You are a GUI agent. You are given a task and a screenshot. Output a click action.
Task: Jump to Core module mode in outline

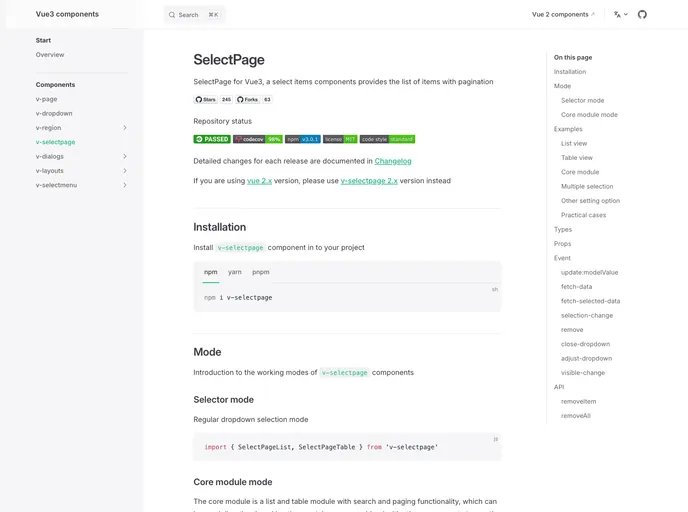pyautogui.click(x=589, y=115)
